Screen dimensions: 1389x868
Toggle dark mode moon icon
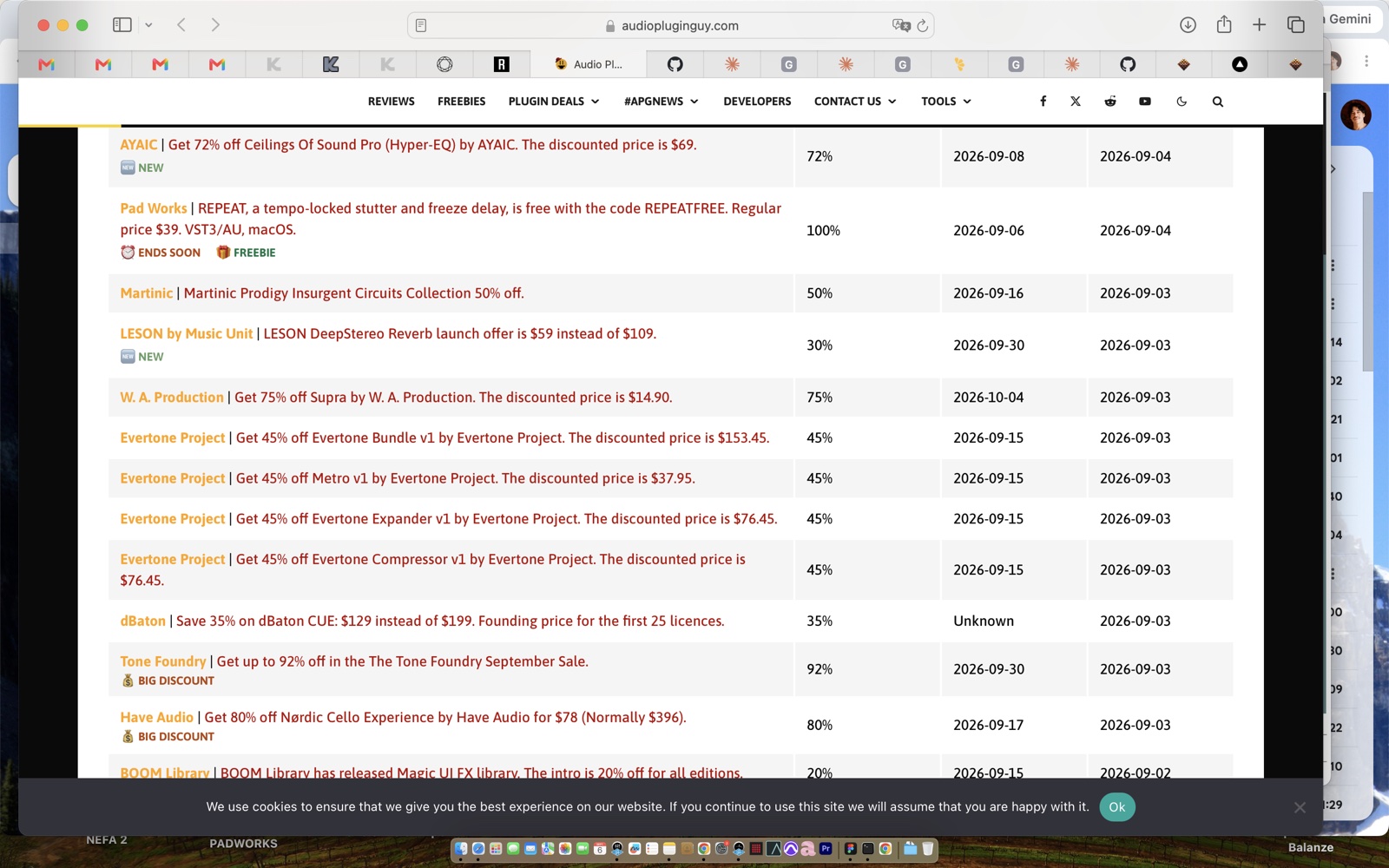(1182, 102)
